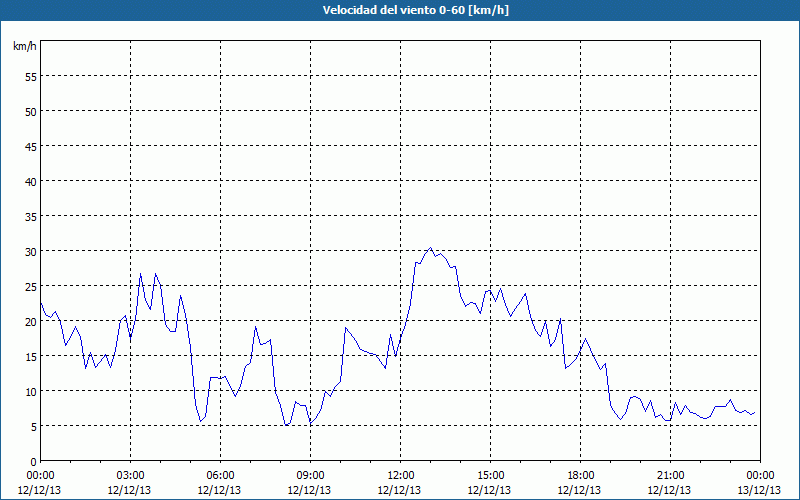This screenshot has height=500, width=800.
Task: Click the 18:00 time label on the x-axis
Action: tap(581, 476)
